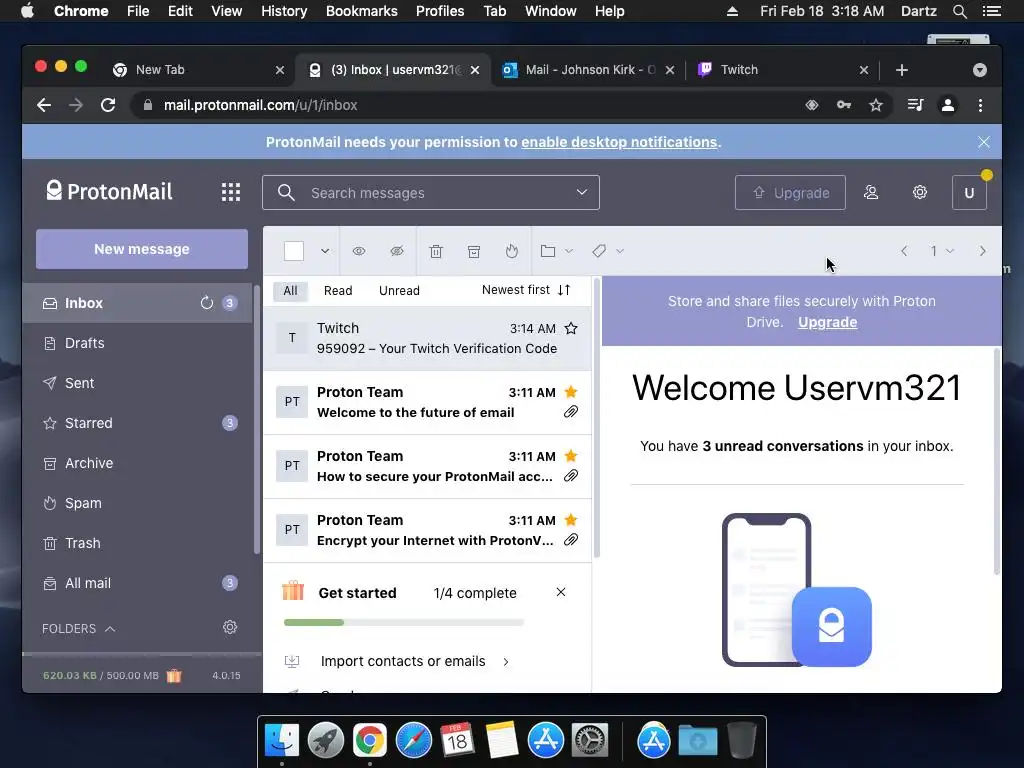Archive selected messages toolbar icon
This screenshot has height=768, width=1024.
click(474, 251)
